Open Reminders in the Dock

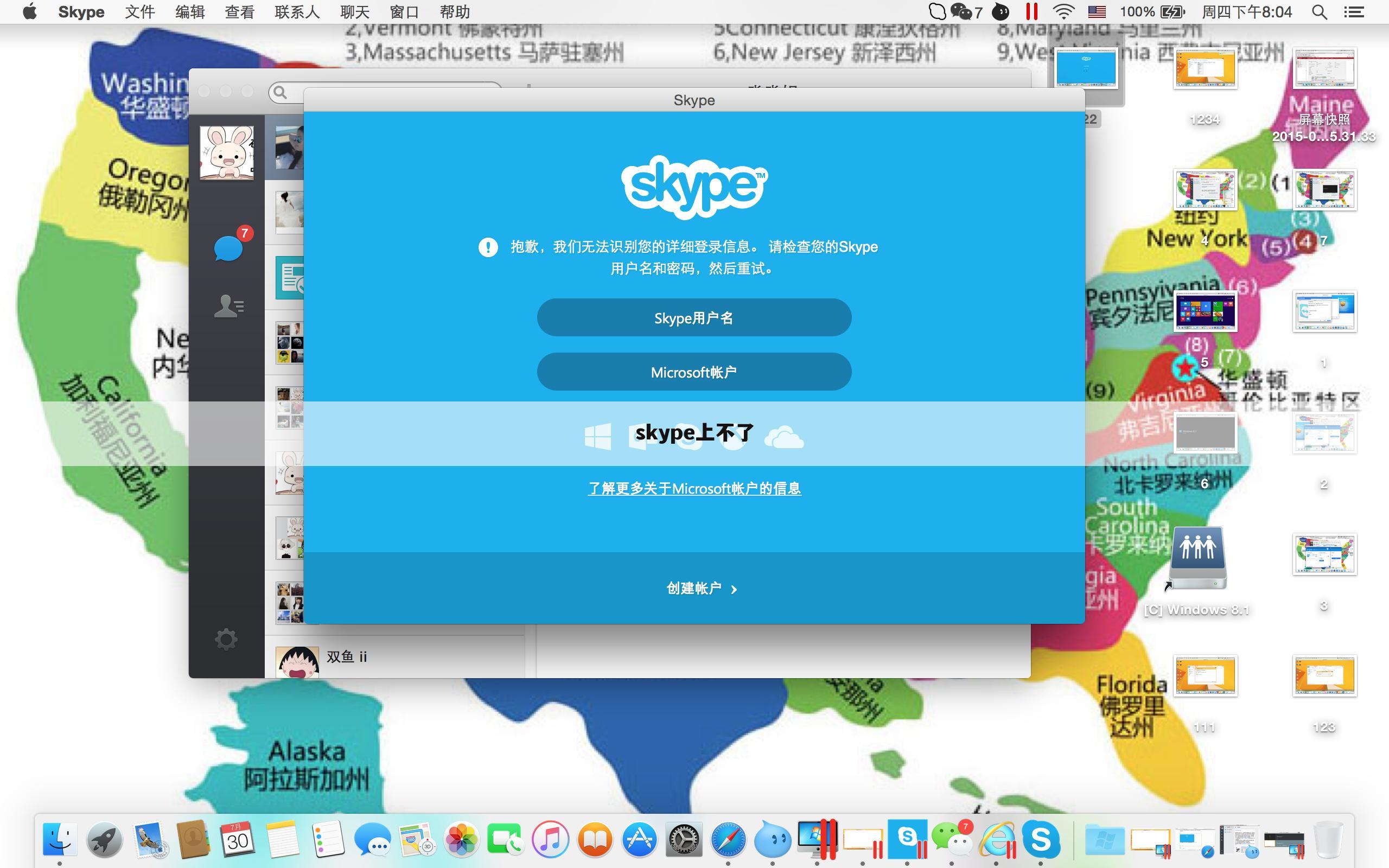pos(327,839)
